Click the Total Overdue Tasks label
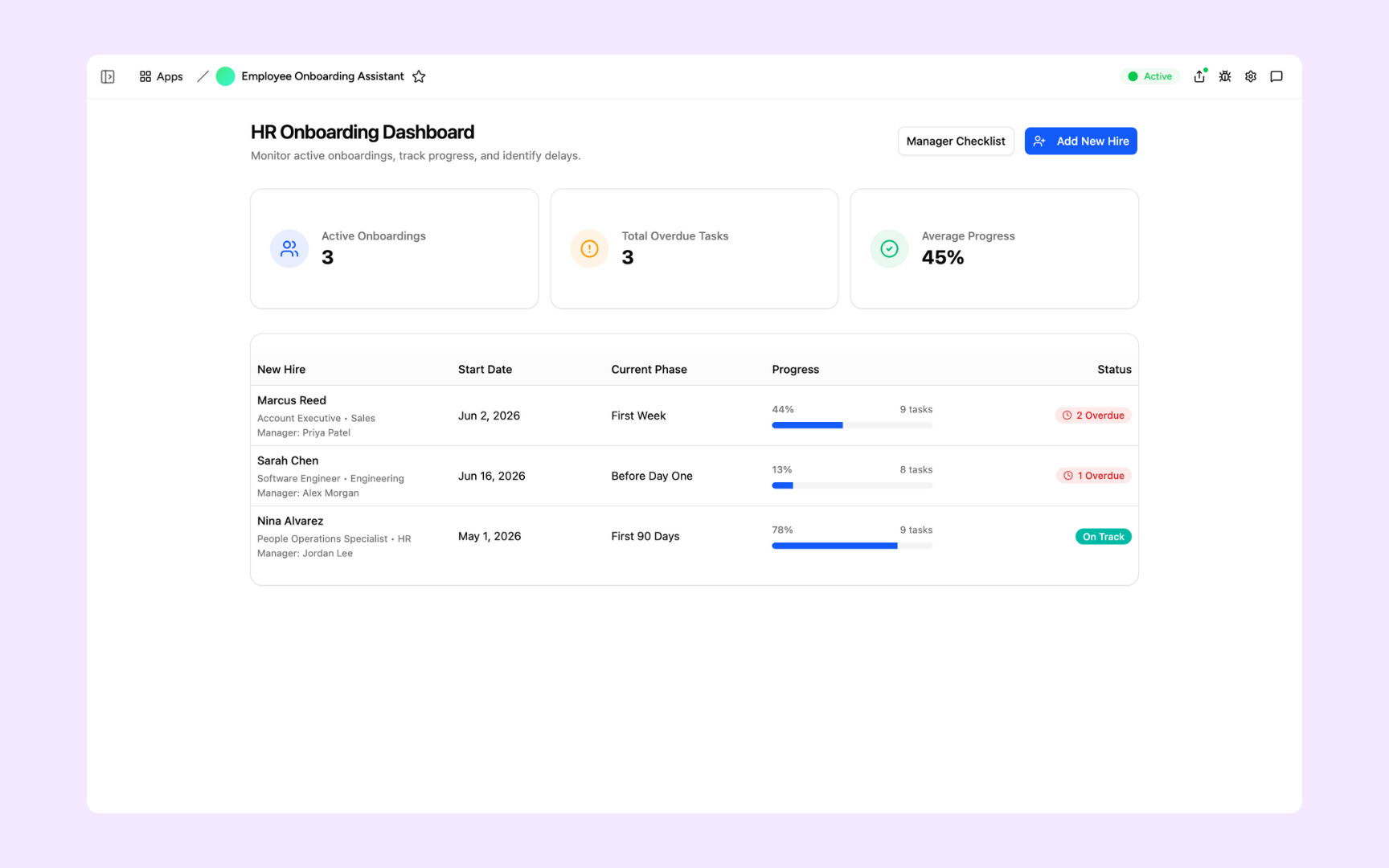 tap(674, 235)
